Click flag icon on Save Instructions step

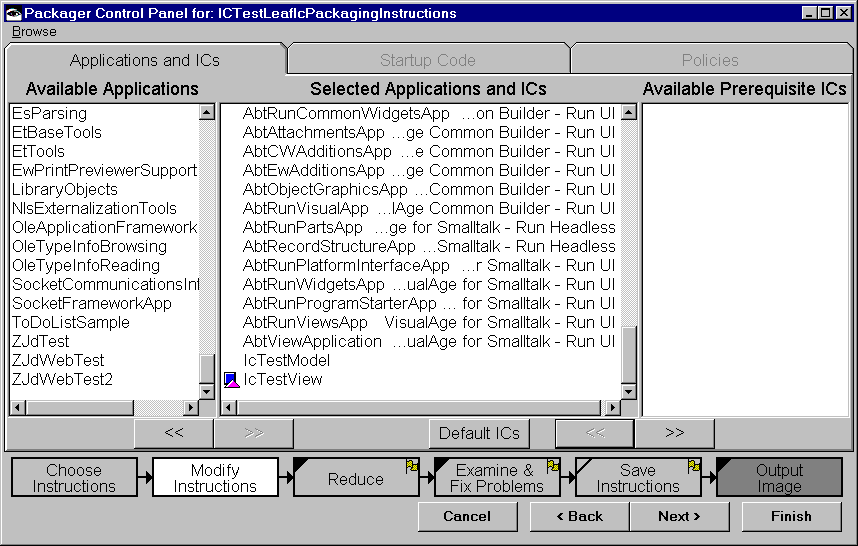[693, 466]
